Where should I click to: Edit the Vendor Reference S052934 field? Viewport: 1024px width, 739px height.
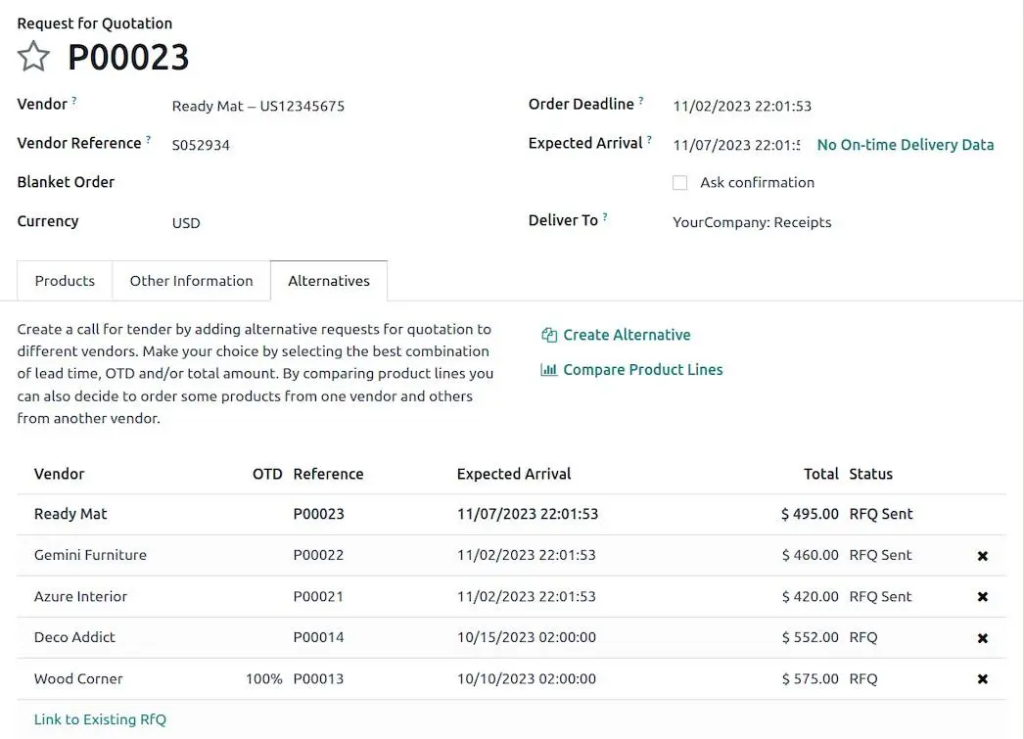pyautogui.click(x=201, y=144)
